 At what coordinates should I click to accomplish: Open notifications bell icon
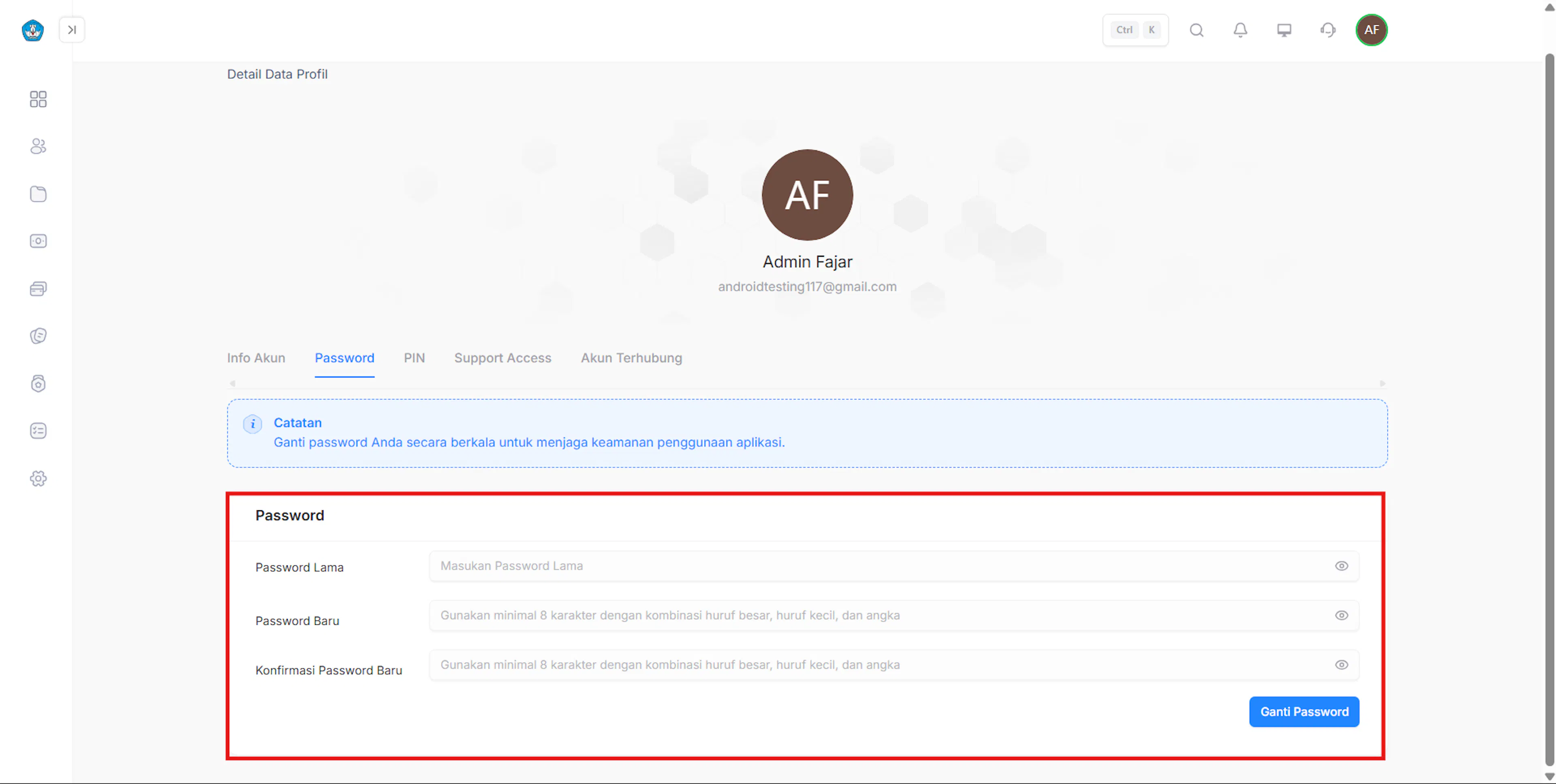point(1240,30)
